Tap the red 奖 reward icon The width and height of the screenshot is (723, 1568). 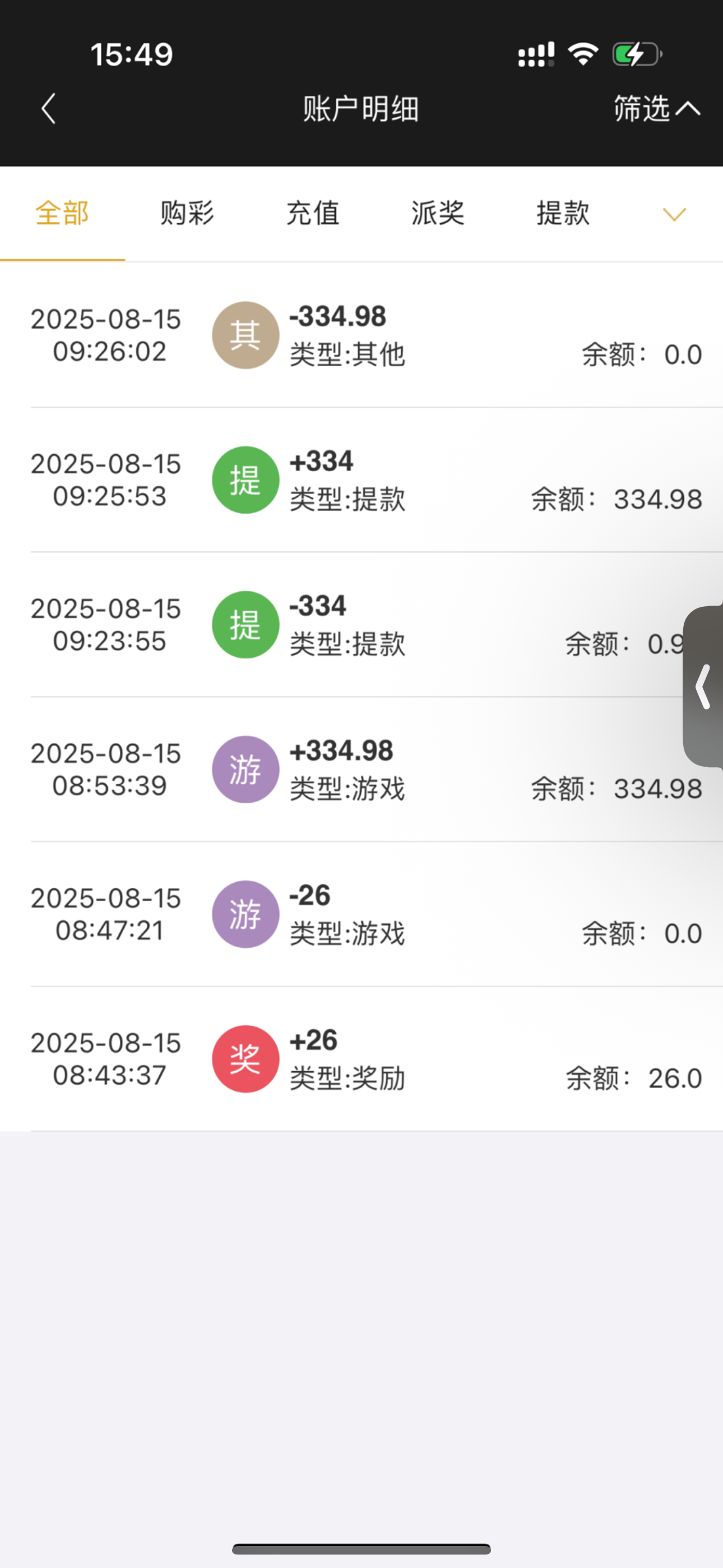(245, 1059)
